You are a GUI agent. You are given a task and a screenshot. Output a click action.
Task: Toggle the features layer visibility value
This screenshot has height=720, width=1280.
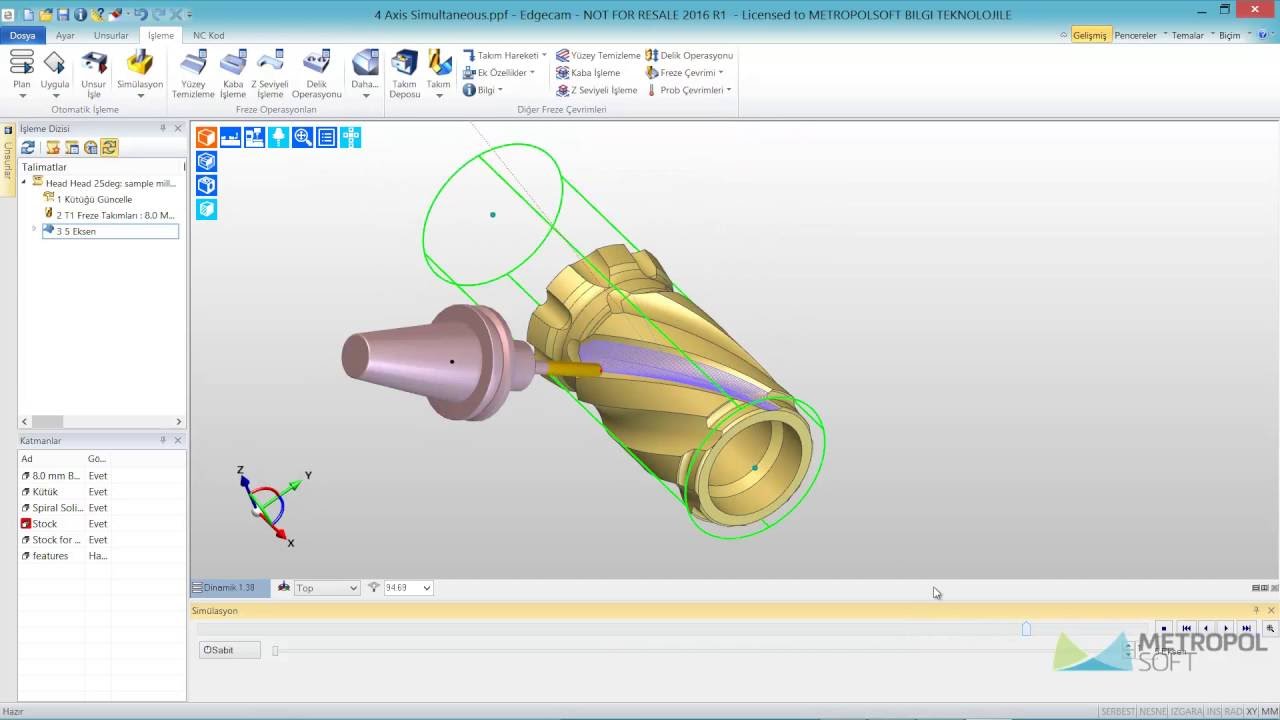click(98, 556)
